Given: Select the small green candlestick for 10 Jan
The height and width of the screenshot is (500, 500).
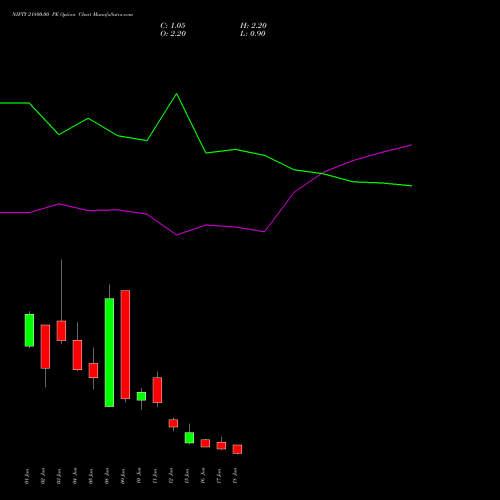Looking at the screenshot, I should pyautogui.click(x=141, y=396).
